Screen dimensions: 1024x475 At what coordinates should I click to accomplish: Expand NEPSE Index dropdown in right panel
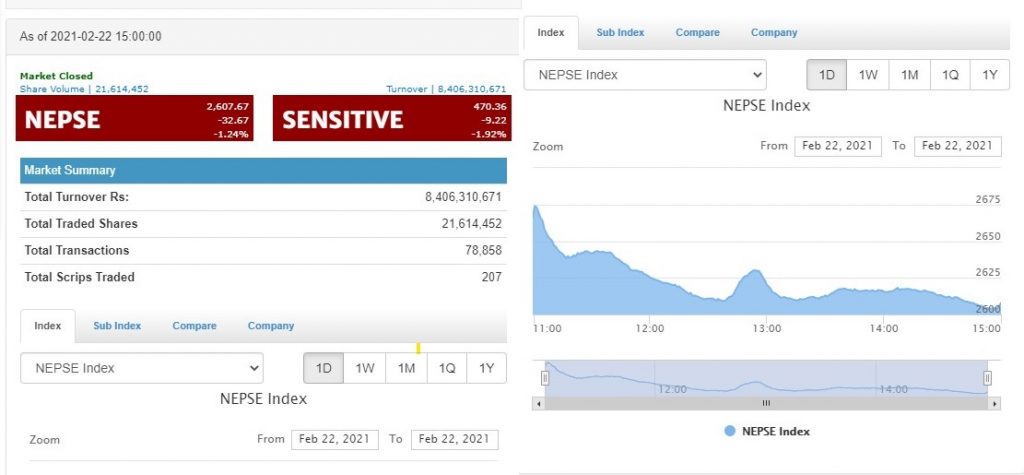point(645,75)
